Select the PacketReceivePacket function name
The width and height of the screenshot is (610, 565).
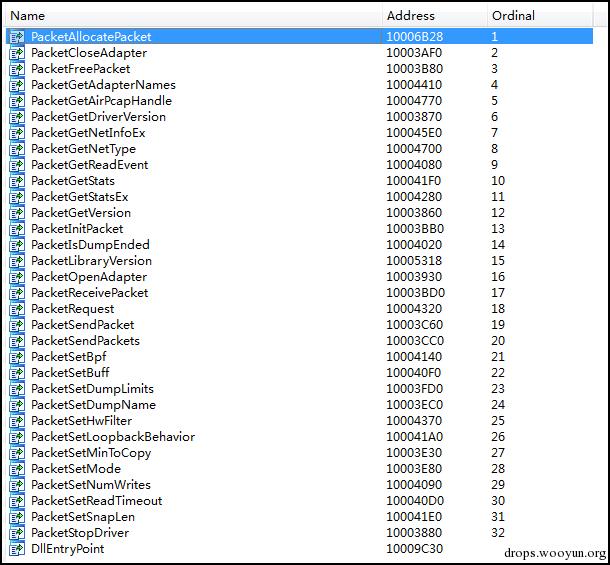point(90,293)
